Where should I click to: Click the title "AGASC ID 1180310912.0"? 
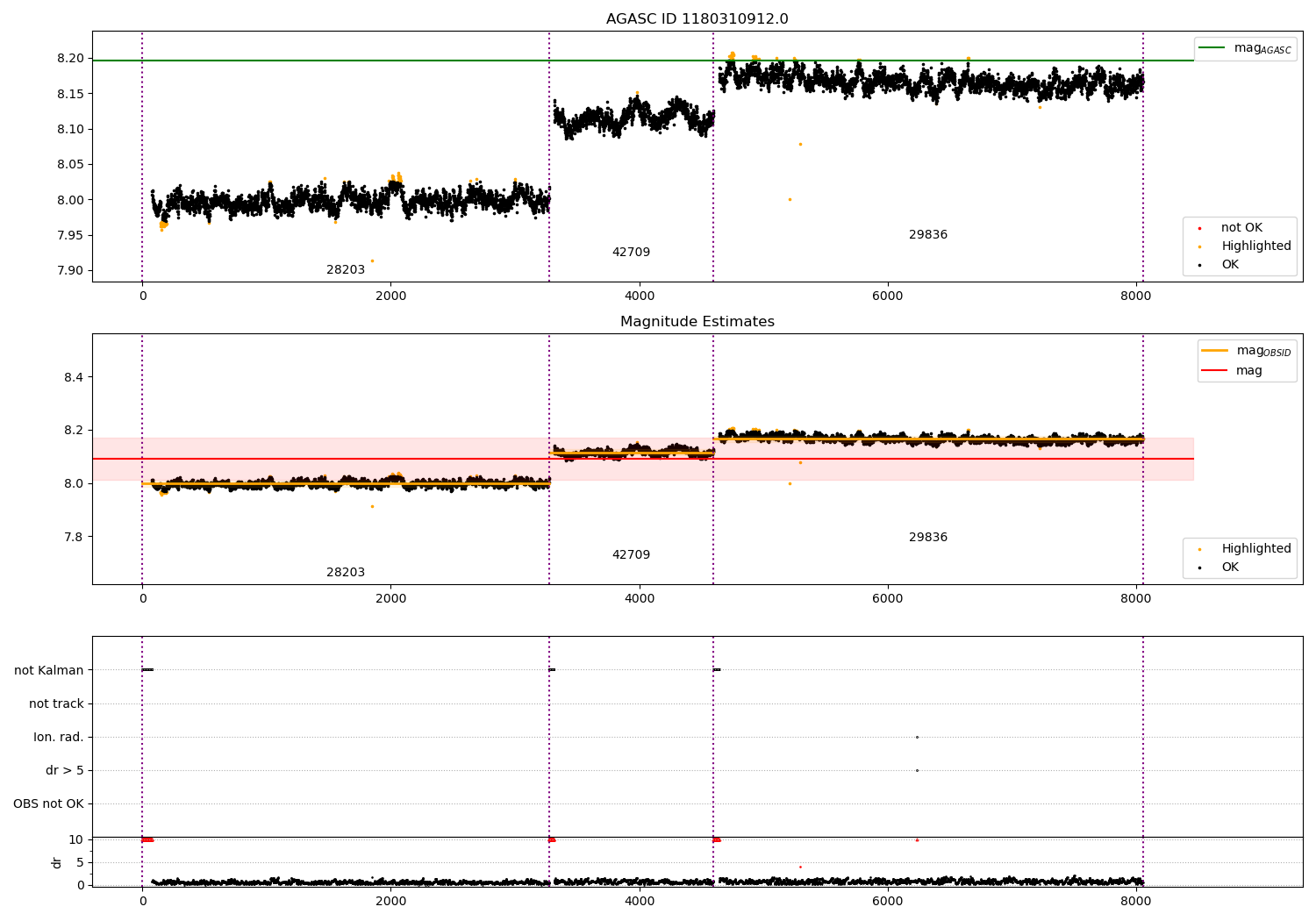pyautogui.click(x=697, y=19)
